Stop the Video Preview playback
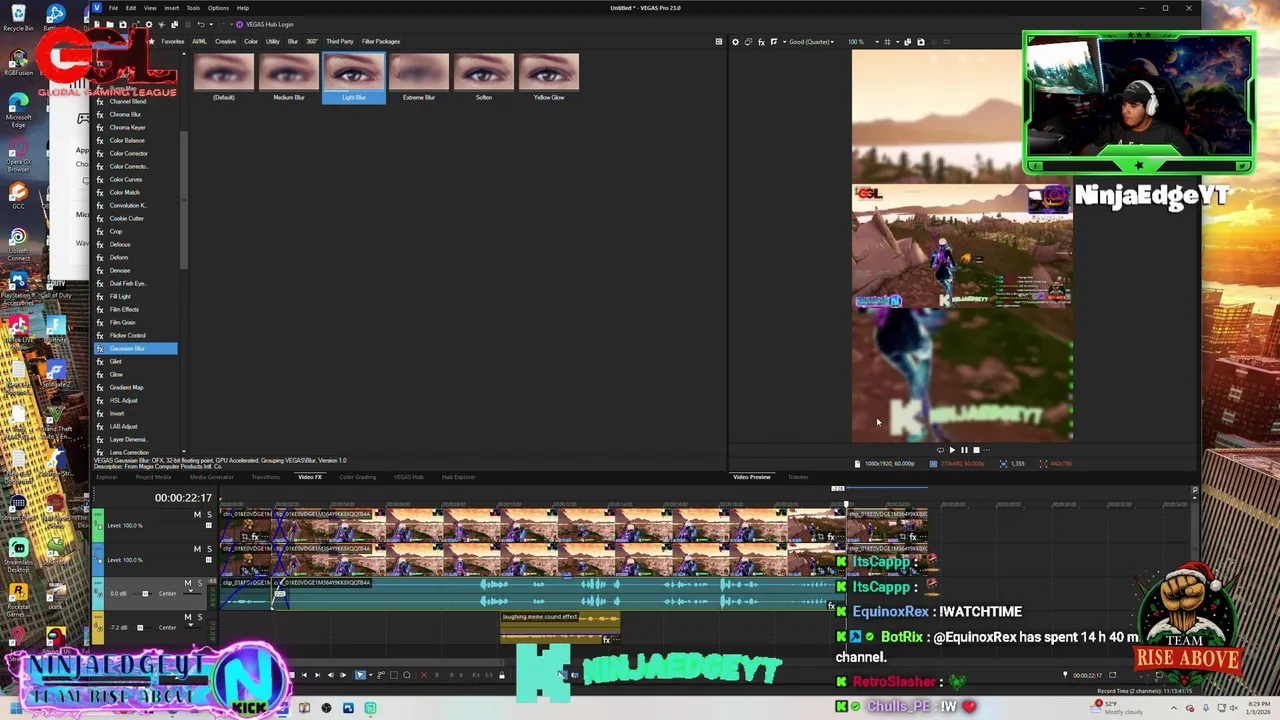This screenshot has width=1280, height=720. tap(977, 450)
